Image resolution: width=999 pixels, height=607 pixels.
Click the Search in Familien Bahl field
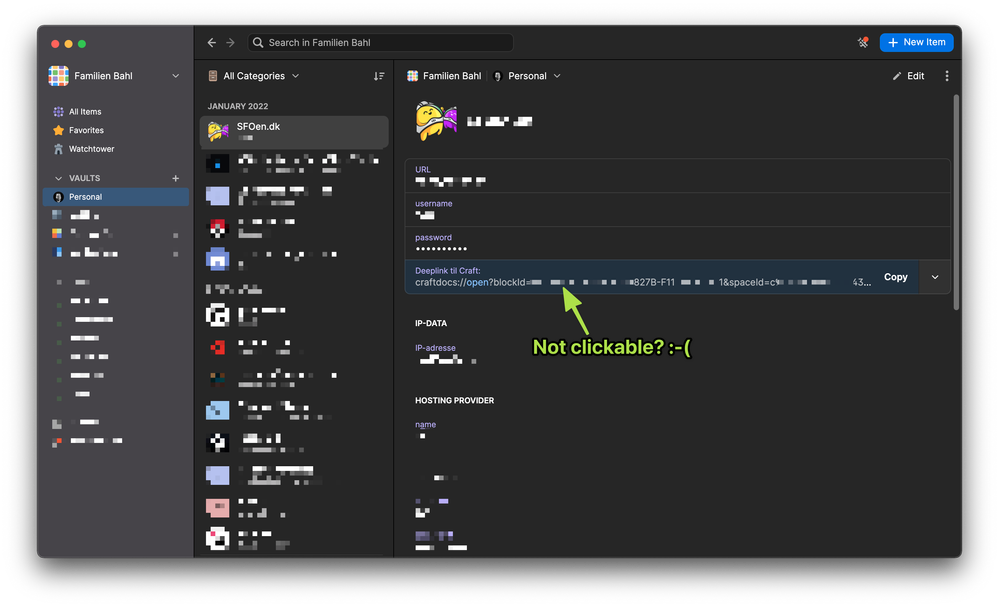380,43
